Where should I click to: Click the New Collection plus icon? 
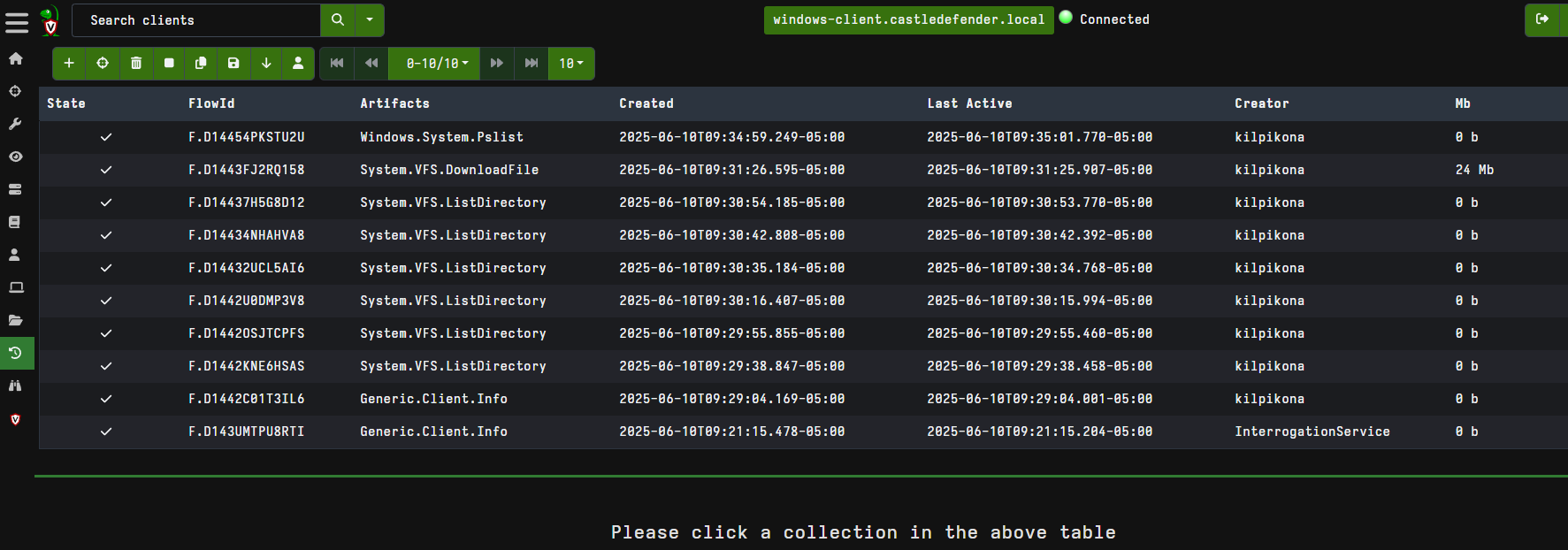69,63
